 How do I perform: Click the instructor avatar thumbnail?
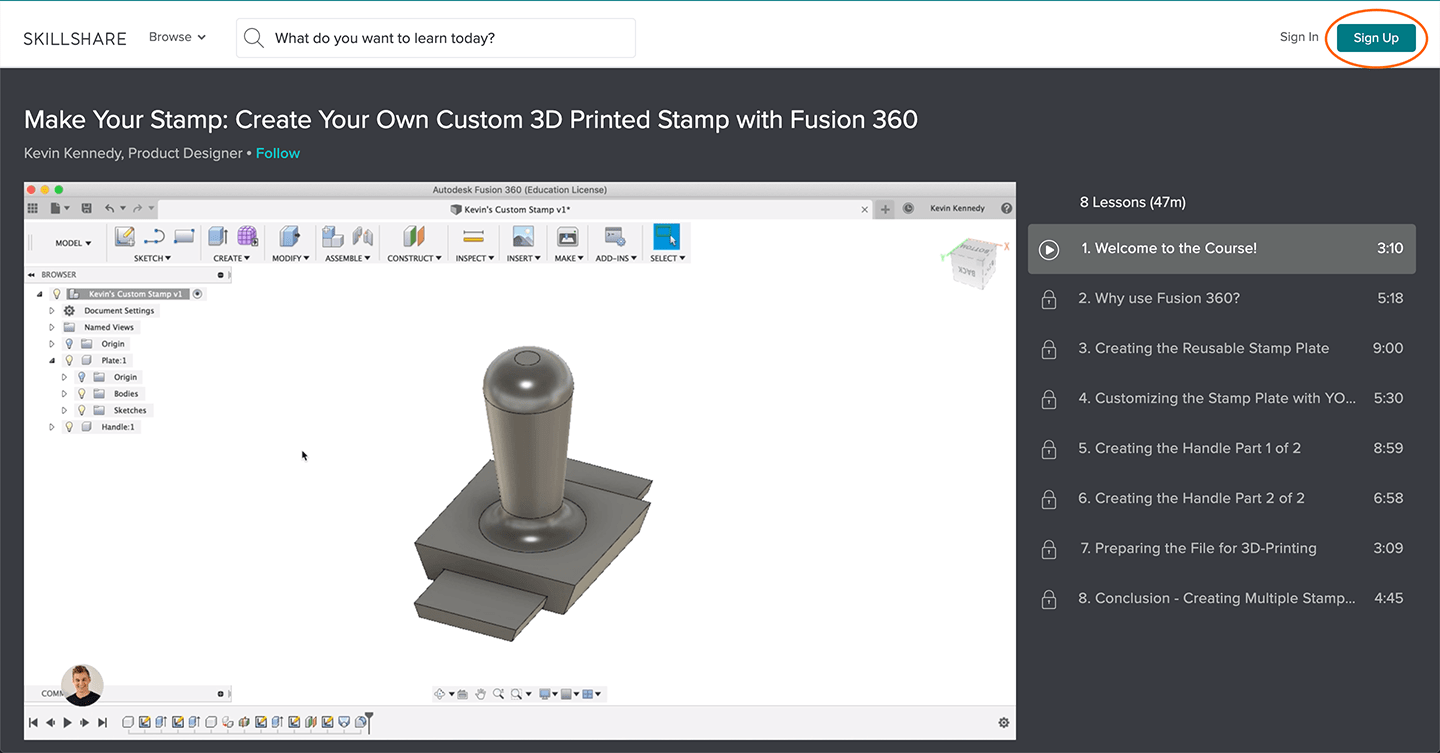[x=82, y=685]
